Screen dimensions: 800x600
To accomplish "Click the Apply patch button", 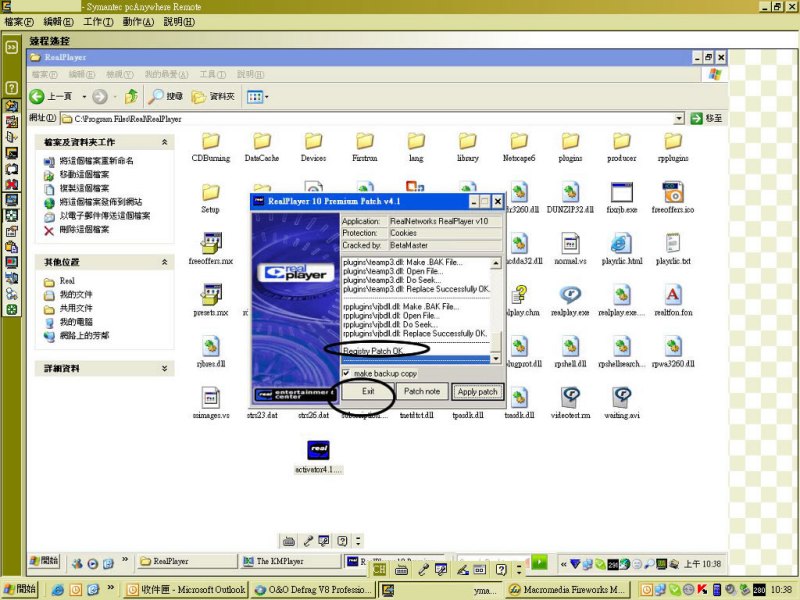I will pyautogui.click(x=477, y=391).
